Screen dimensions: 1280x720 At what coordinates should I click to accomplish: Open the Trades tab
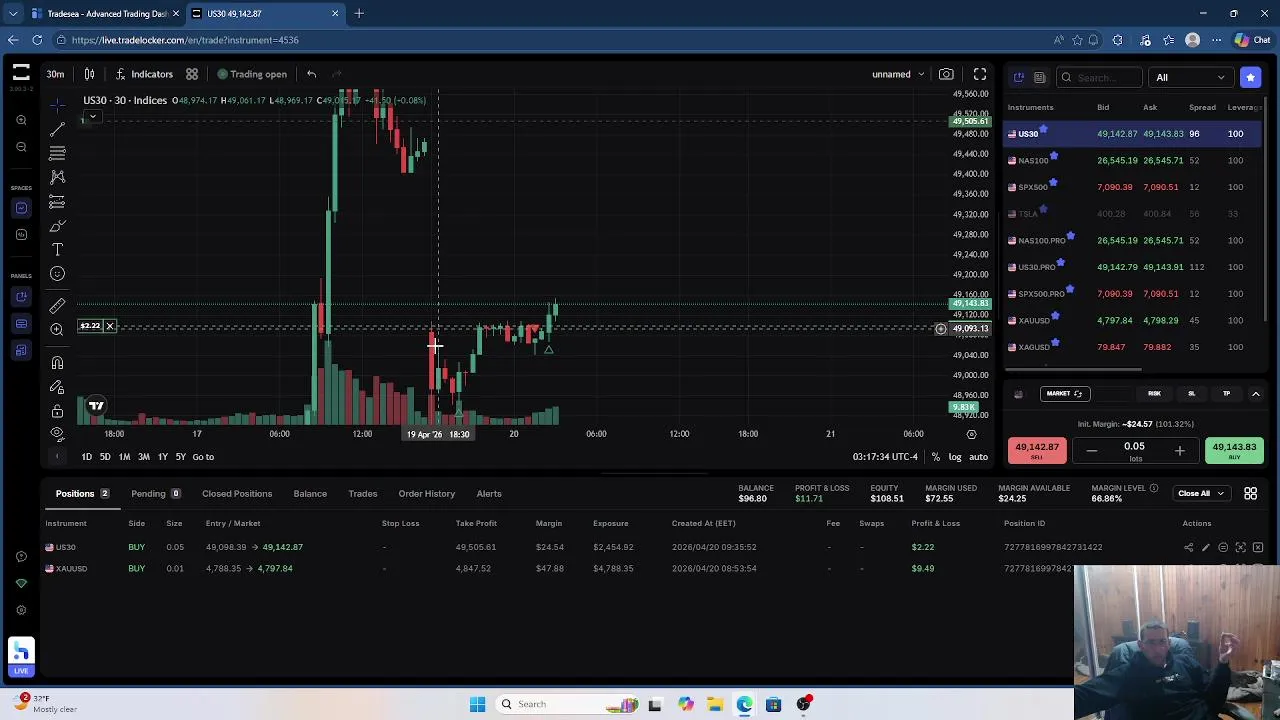click(x=363, y=494)
